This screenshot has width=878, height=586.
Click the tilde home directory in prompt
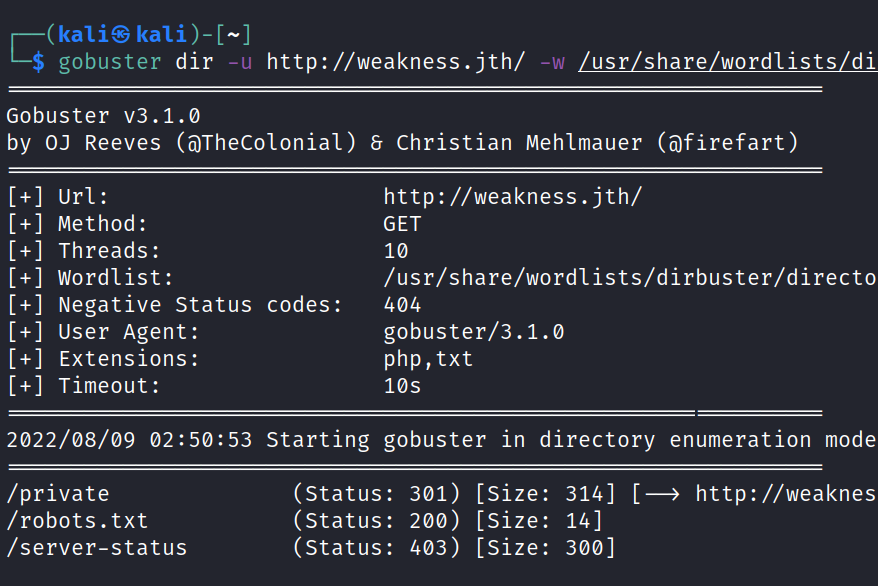(233, 33)
